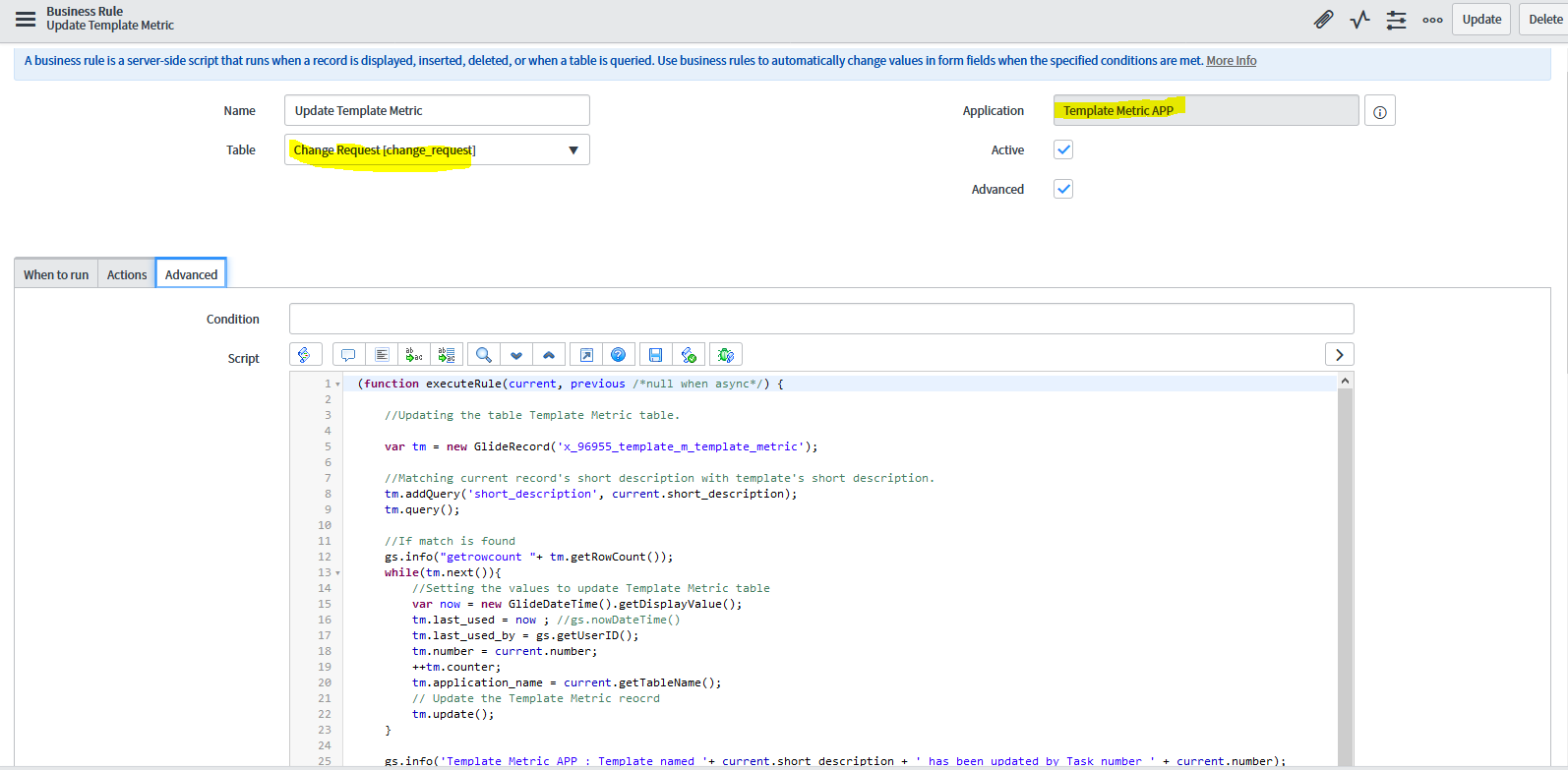Uncheck the Active checkbox
The width and height of the screenshot is (1568, 770).
1063,149
